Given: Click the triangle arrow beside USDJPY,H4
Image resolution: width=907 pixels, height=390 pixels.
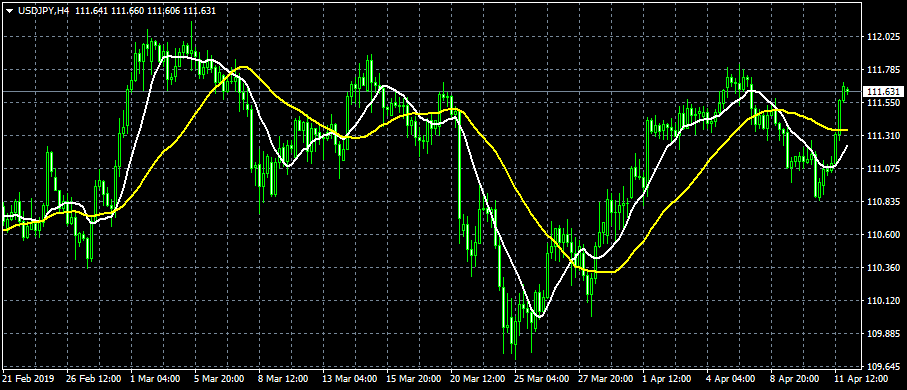Looking at the screenshot, I should pos(9,10).
